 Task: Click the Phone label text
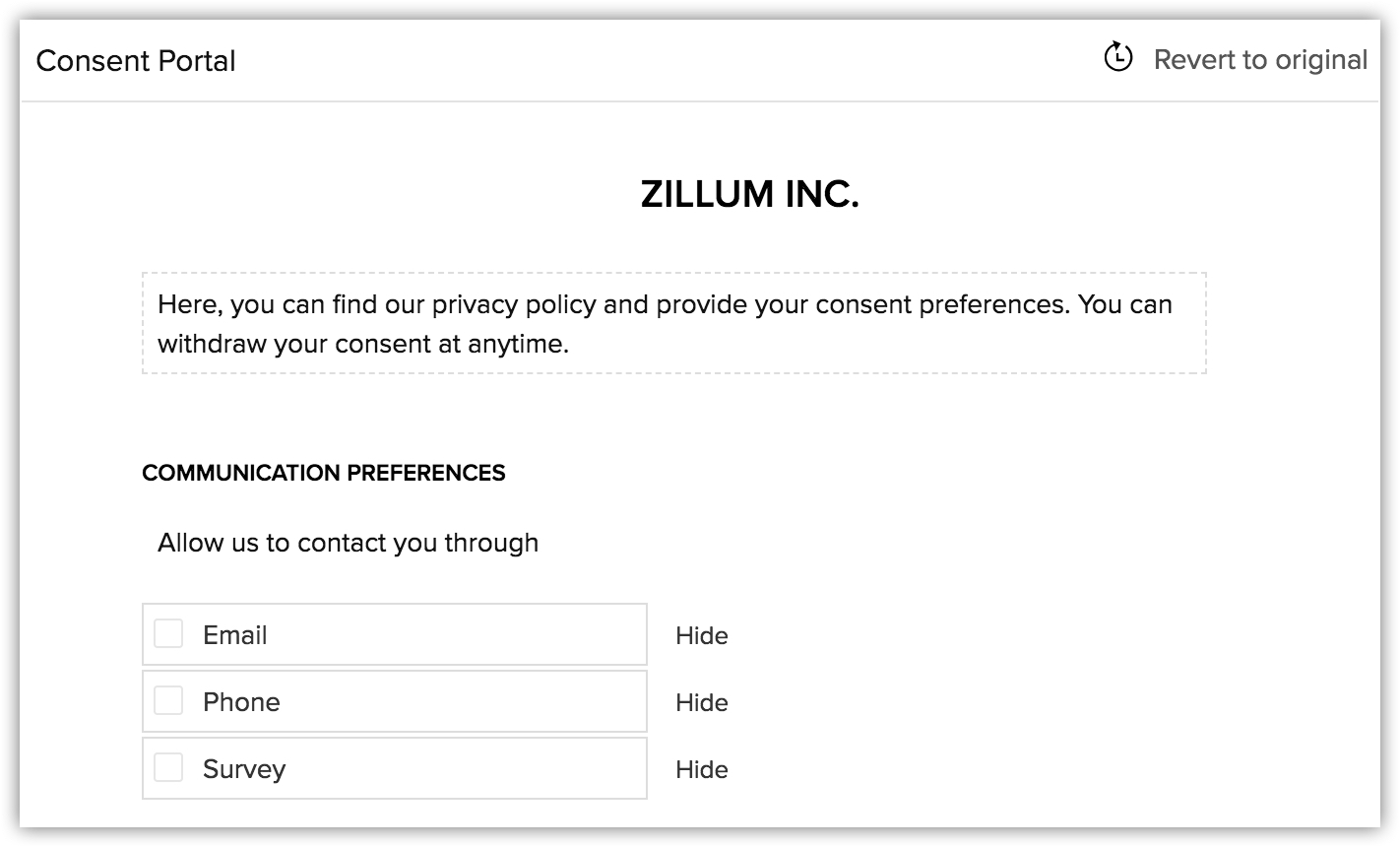[241, 702]
